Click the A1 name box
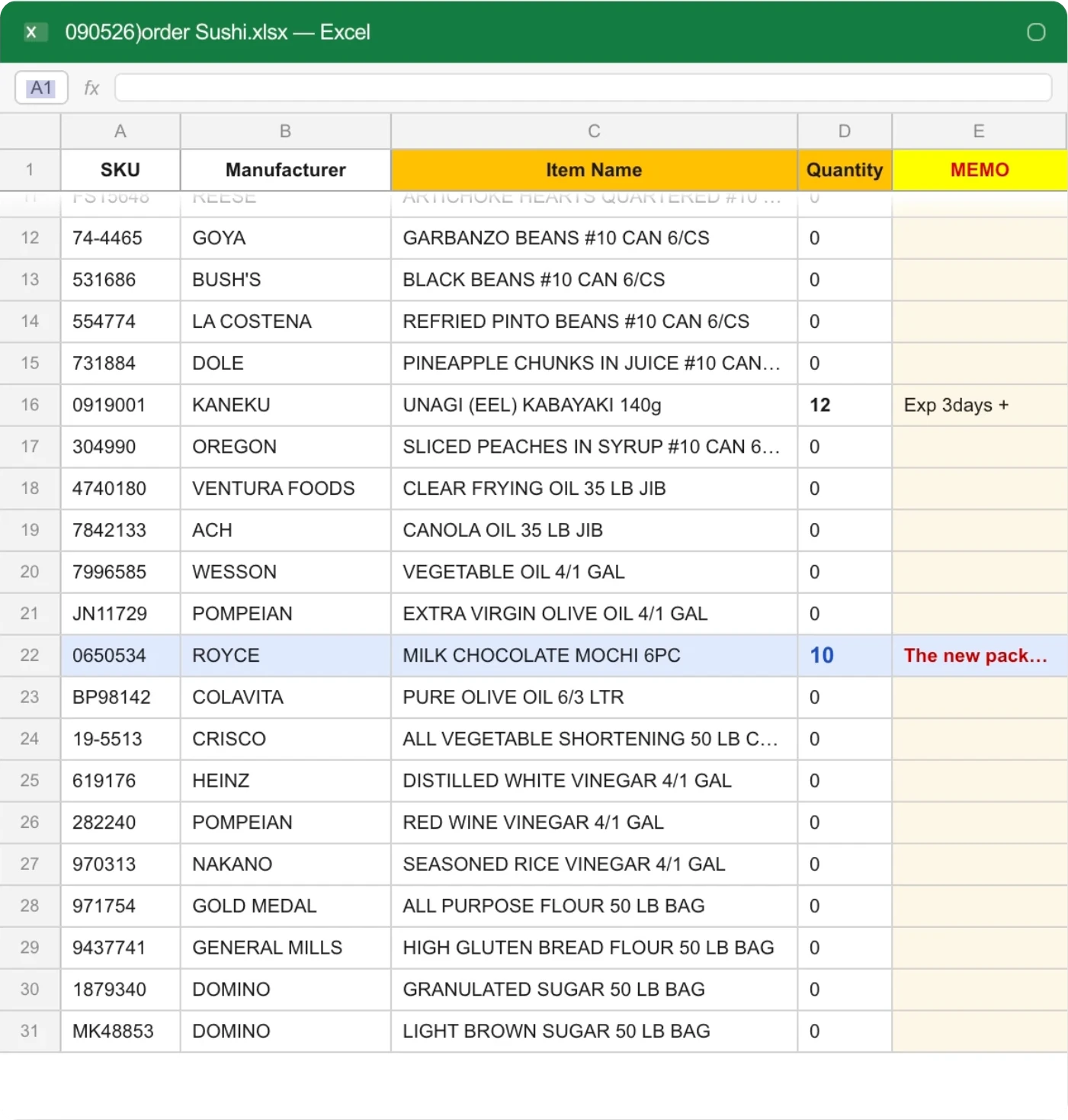Screen dimensions: 1068x1120 41,88
